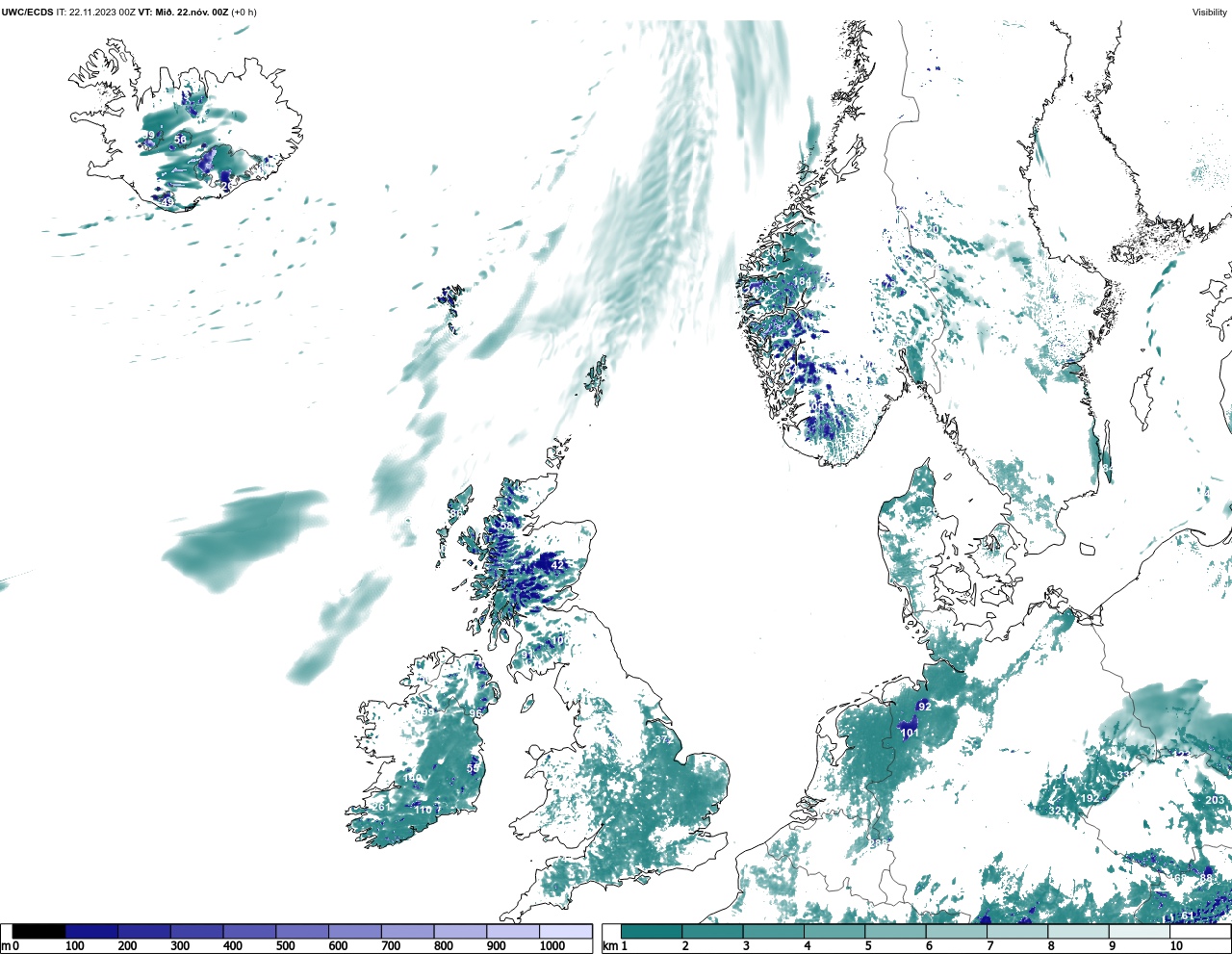Click the 'km' unit label of legend
The height and width of the screenshot is (954, 1232).
(x=609, y=946)
